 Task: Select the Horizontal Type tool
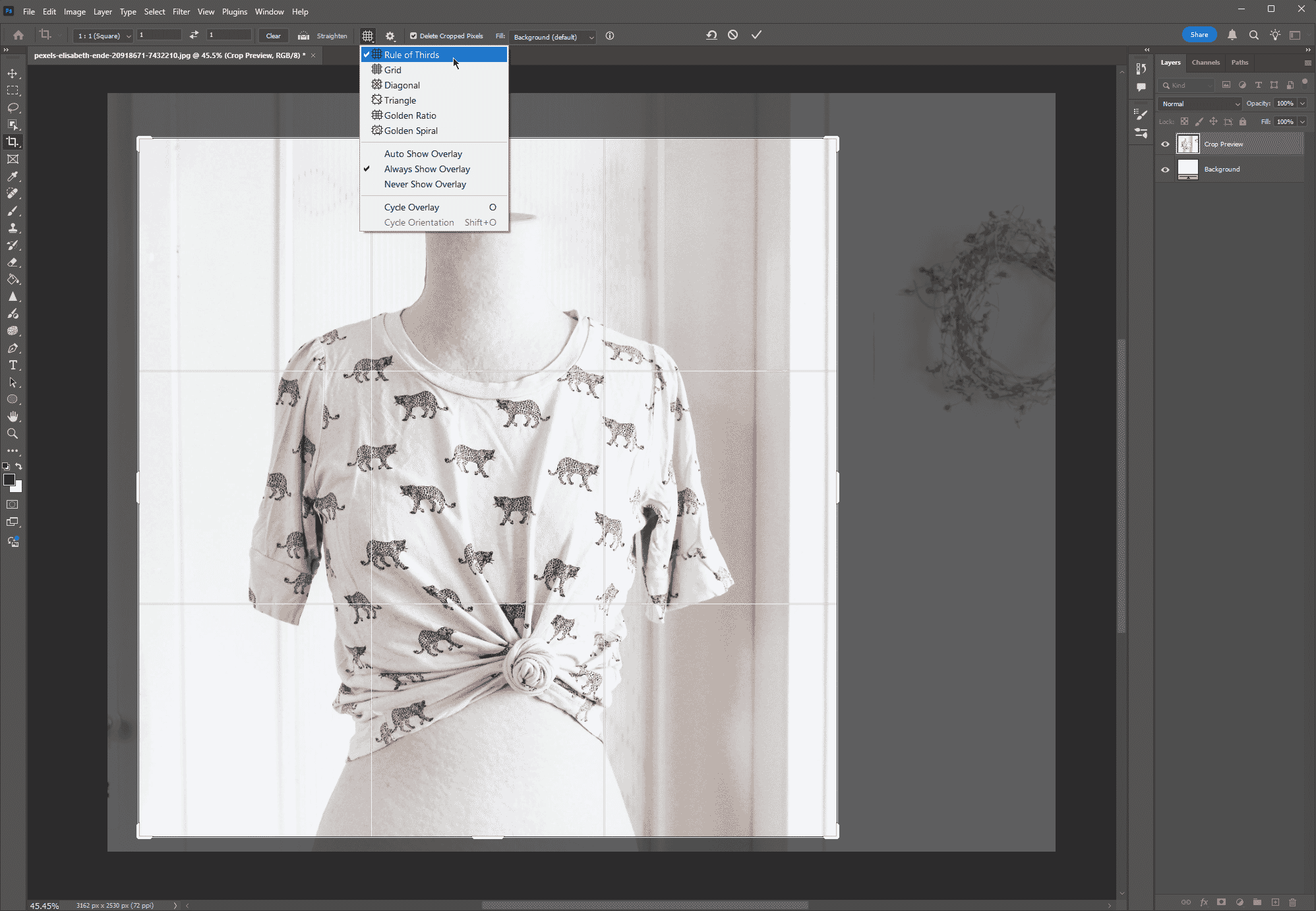(13, 365)
